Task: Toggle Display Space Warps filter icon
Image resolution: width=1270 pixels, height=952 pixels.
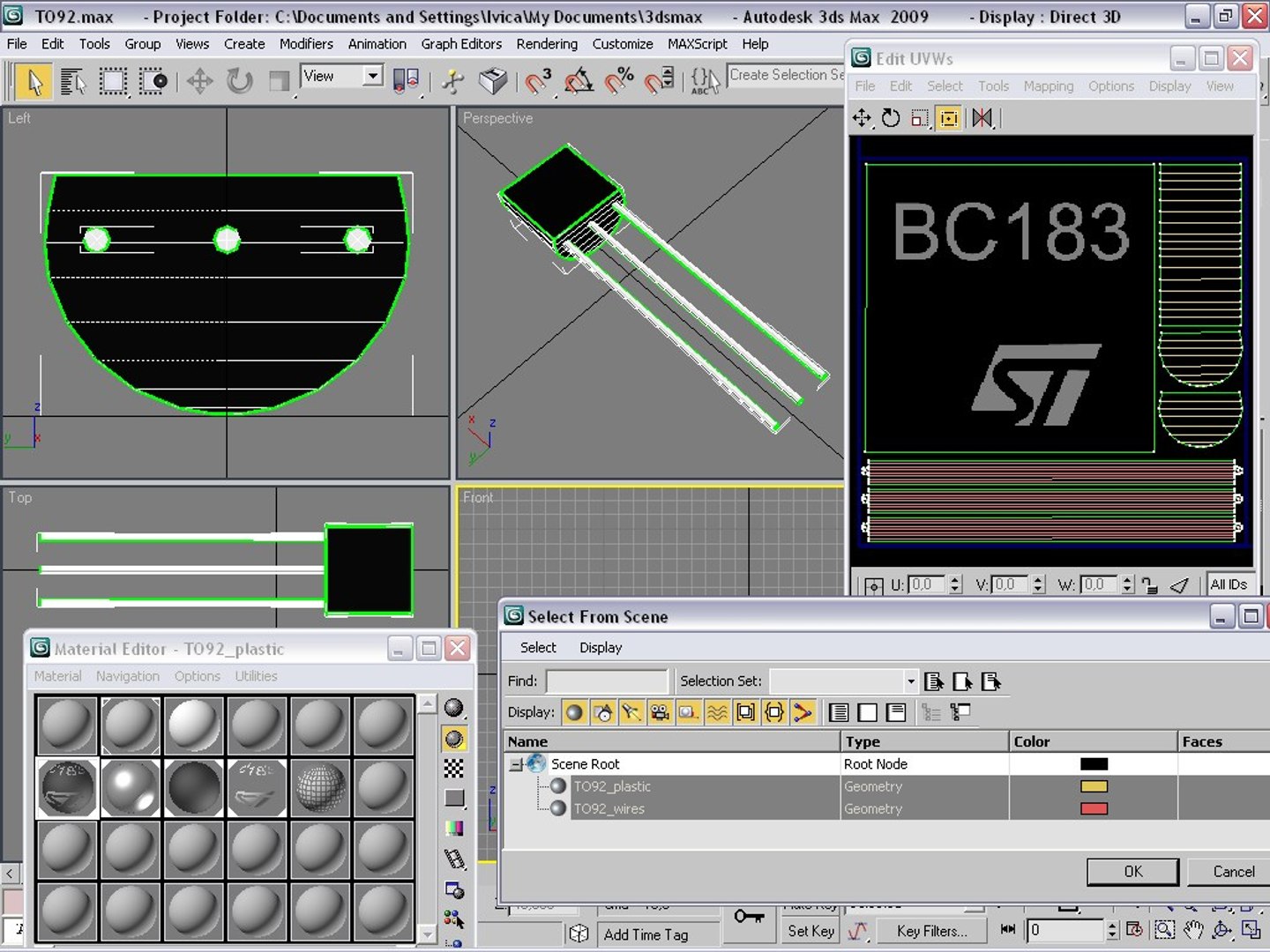Action: 717,712
